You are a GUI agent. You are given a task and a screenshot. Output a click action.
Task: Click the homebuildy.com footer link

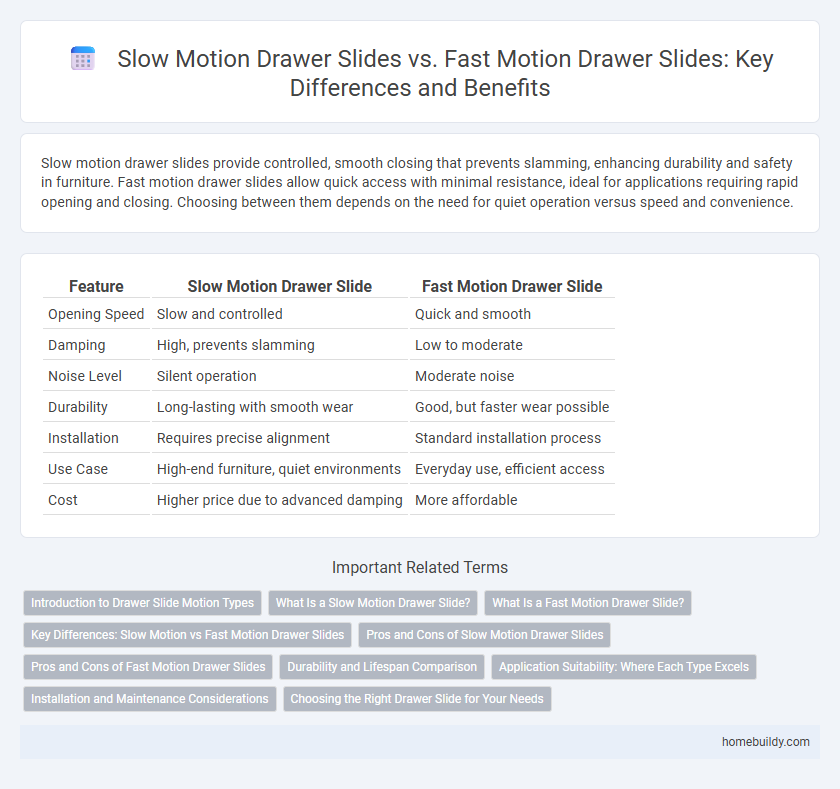click(766, 742)
